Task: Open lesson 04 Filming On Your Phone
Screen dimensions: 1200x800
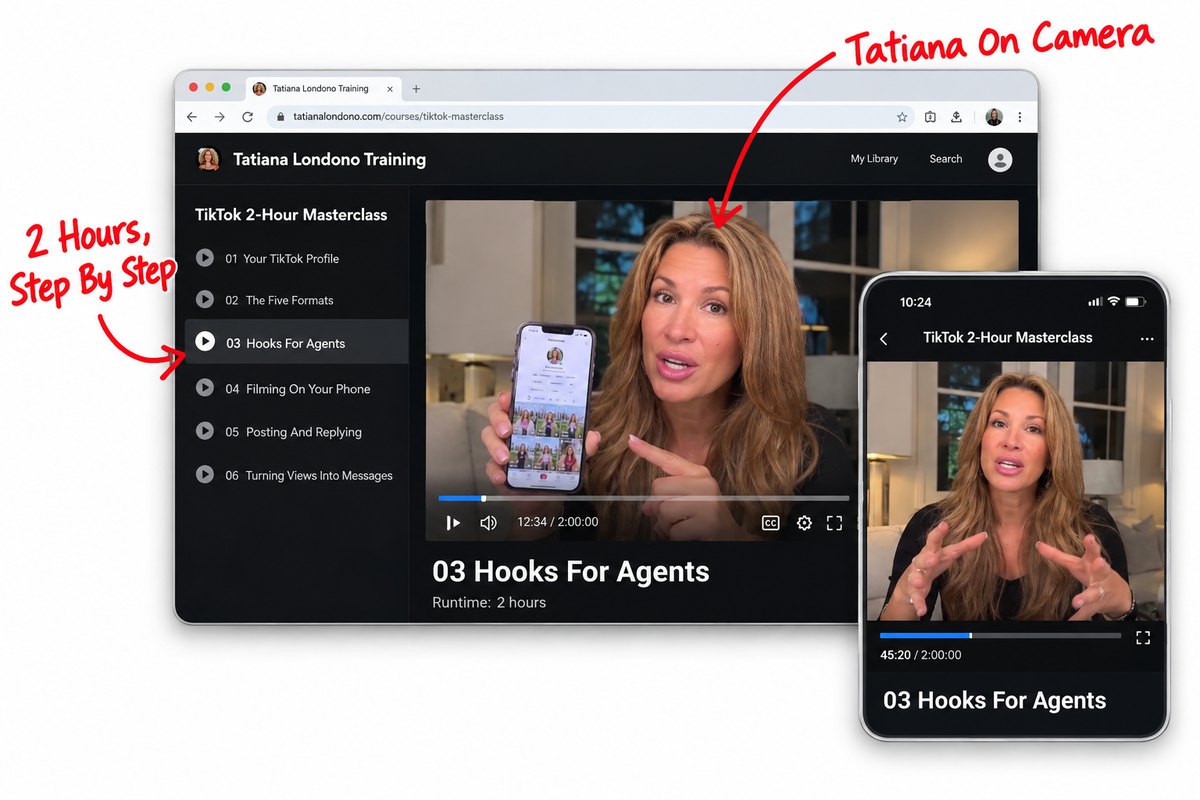Action: pos(297,388)
